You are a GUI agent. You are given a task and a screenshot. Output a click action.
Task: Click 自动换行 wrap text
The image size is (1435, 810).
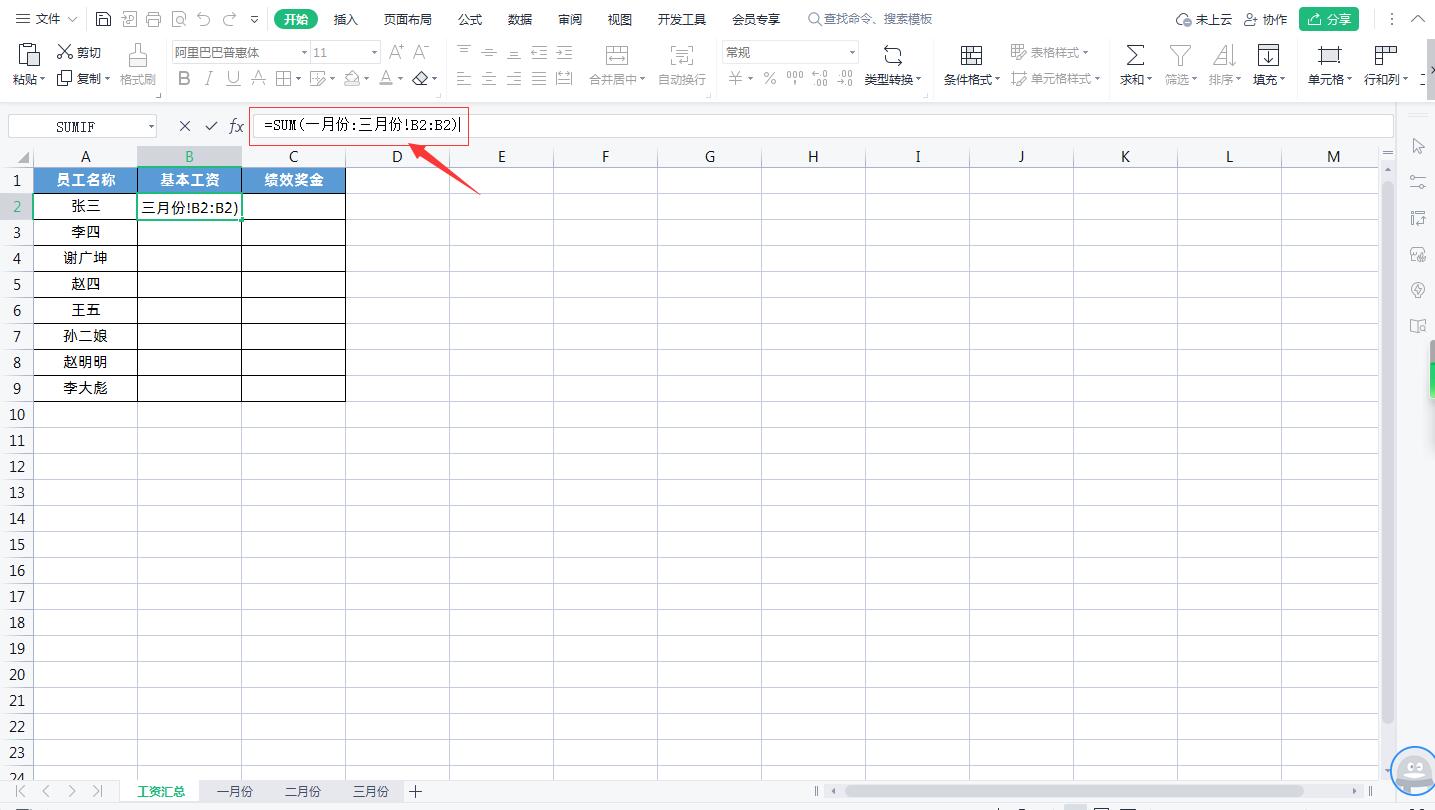coord(681,65)
